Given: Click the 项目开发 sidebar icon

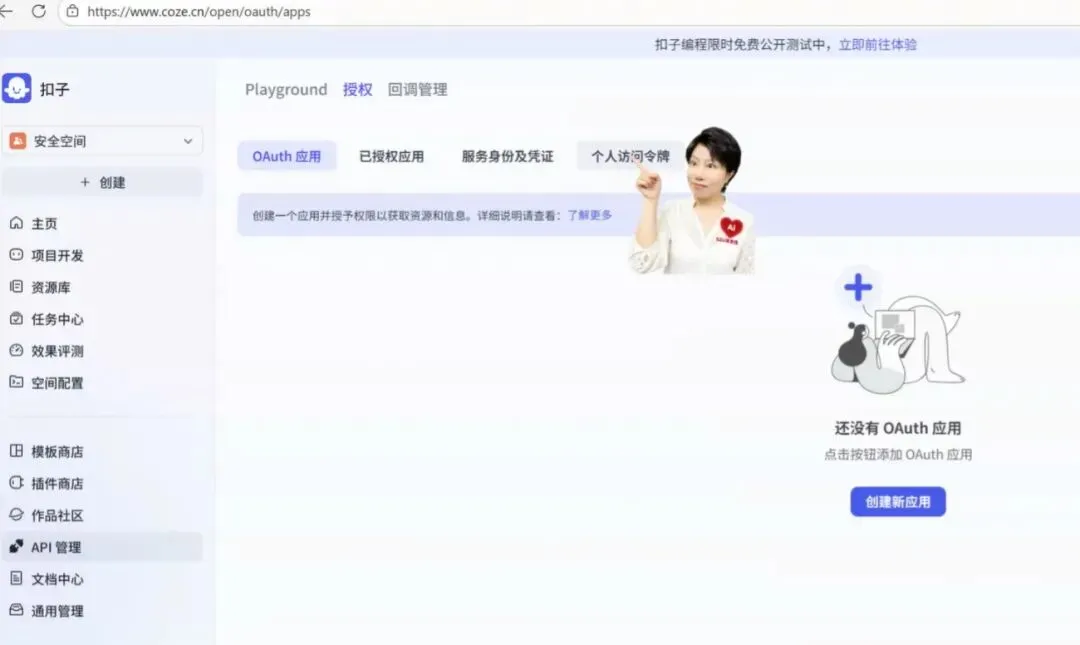Looking at the screenshot, I should [x=17, y=255].
